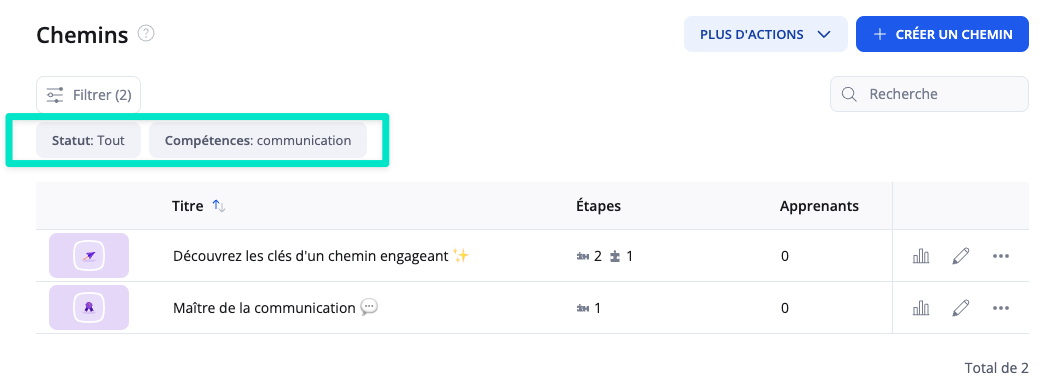Focus the Recherche search field

930,94
